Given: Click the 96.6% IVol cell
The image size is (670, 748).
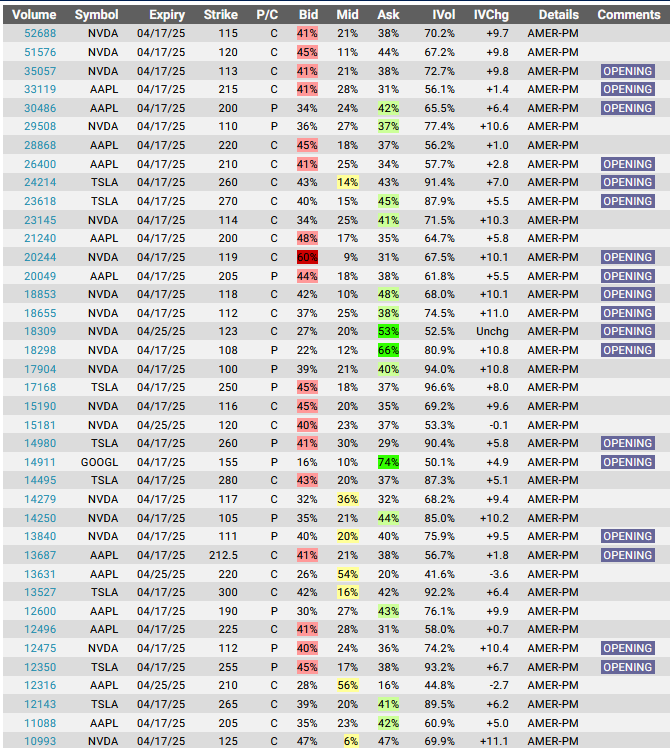Looking at the screenshot, I should click(x=440, y=387).
